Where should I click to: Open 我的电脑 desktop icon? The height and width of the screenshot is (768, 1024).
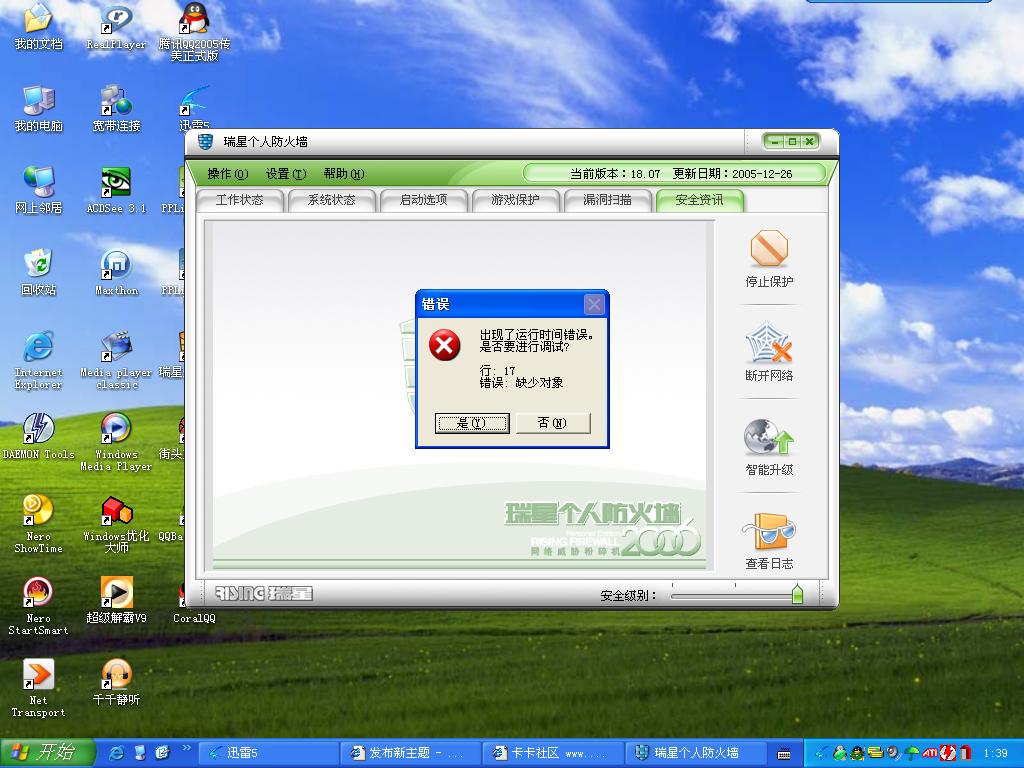click(x=39, y=108)
